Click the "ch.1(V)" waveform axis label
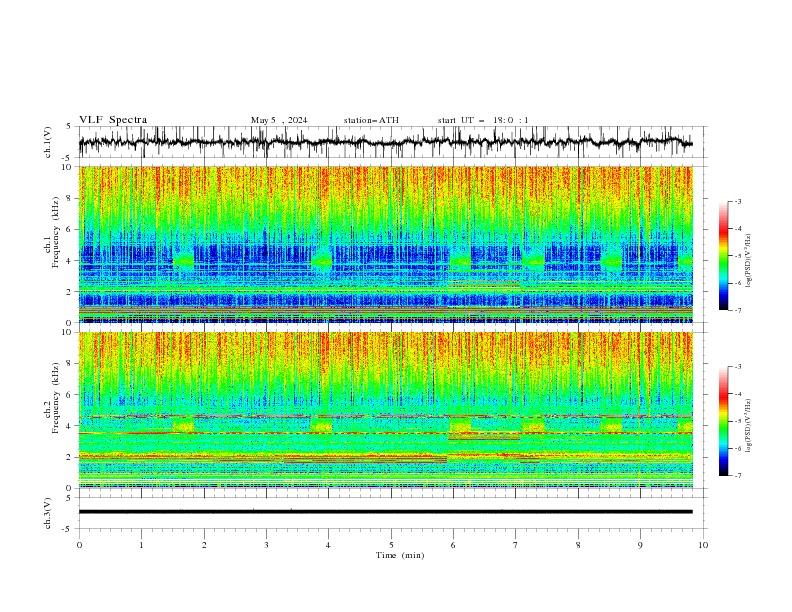The width and height of the screenshot is (792, 612). 48,142
